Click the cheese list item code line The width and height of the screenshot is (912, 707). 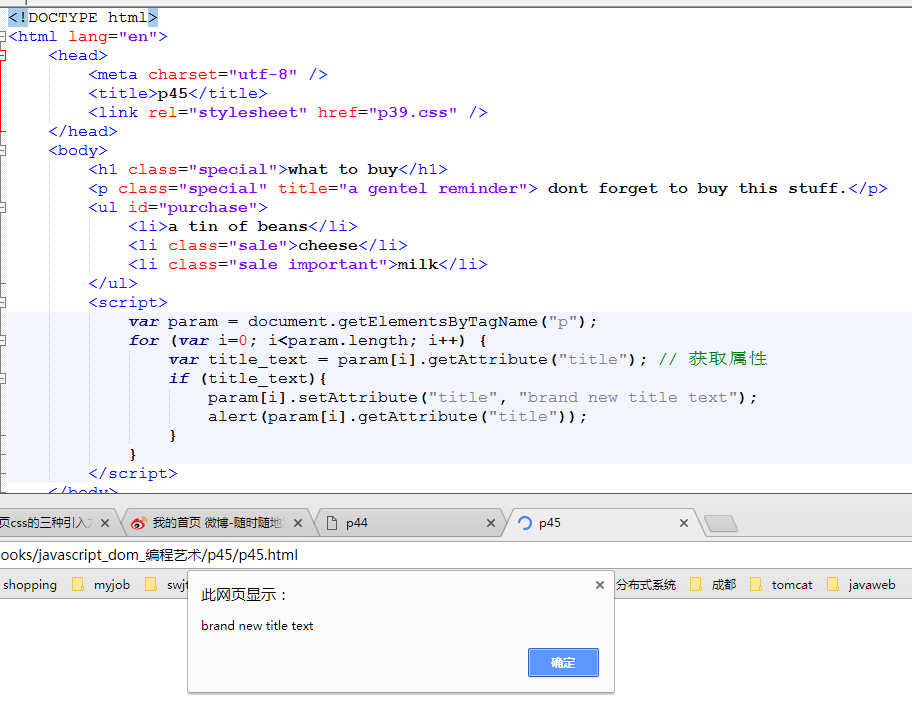tap(268, 245)
